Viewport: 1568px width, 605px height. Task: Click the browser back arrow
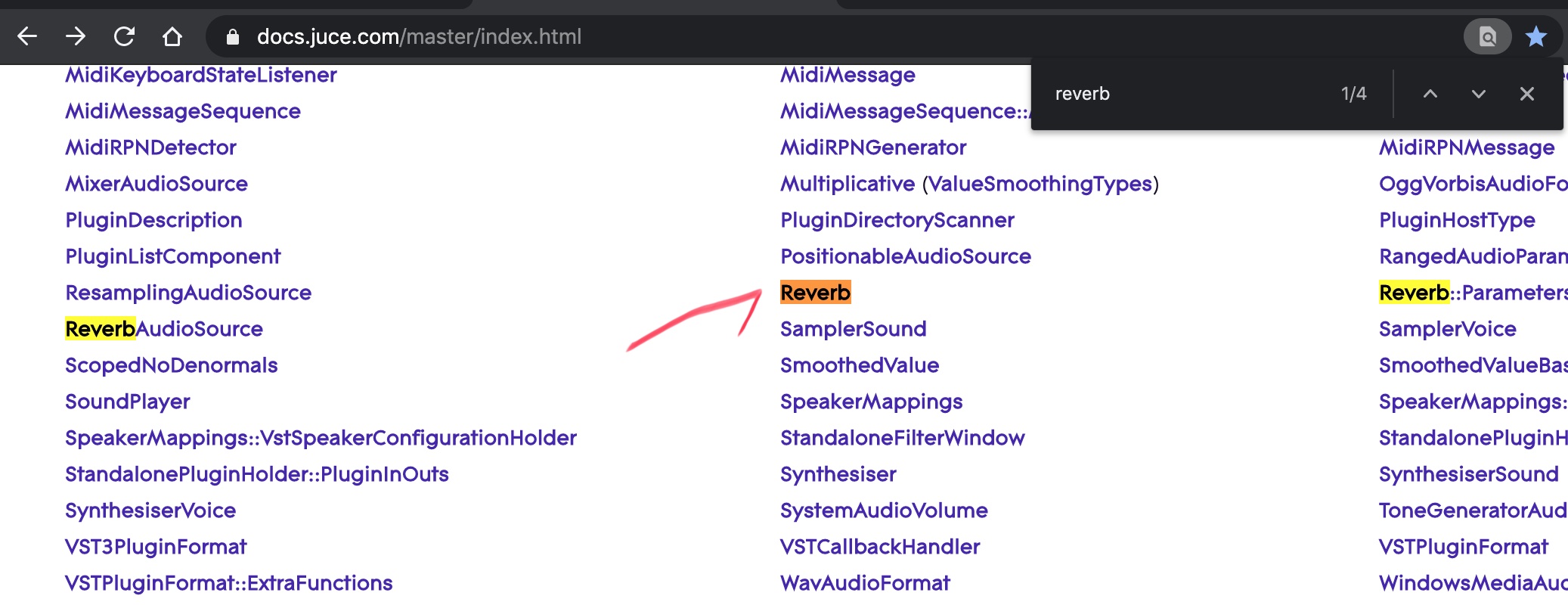27,36
